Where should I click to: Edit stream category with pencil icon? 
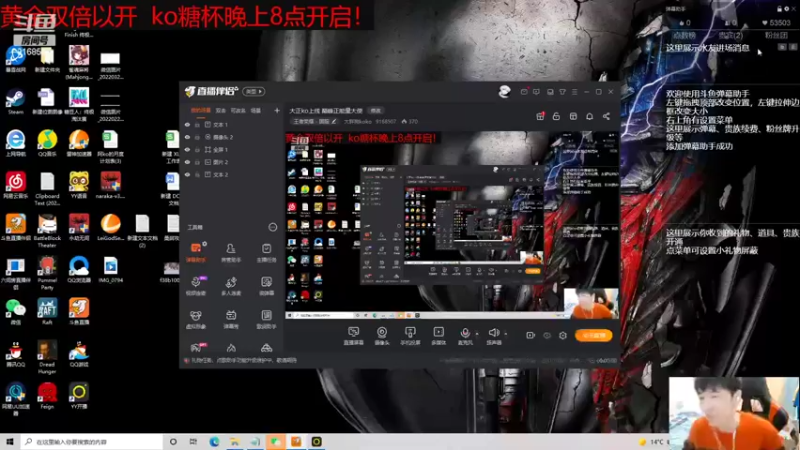pyautogui.click(x=334, y=121)
